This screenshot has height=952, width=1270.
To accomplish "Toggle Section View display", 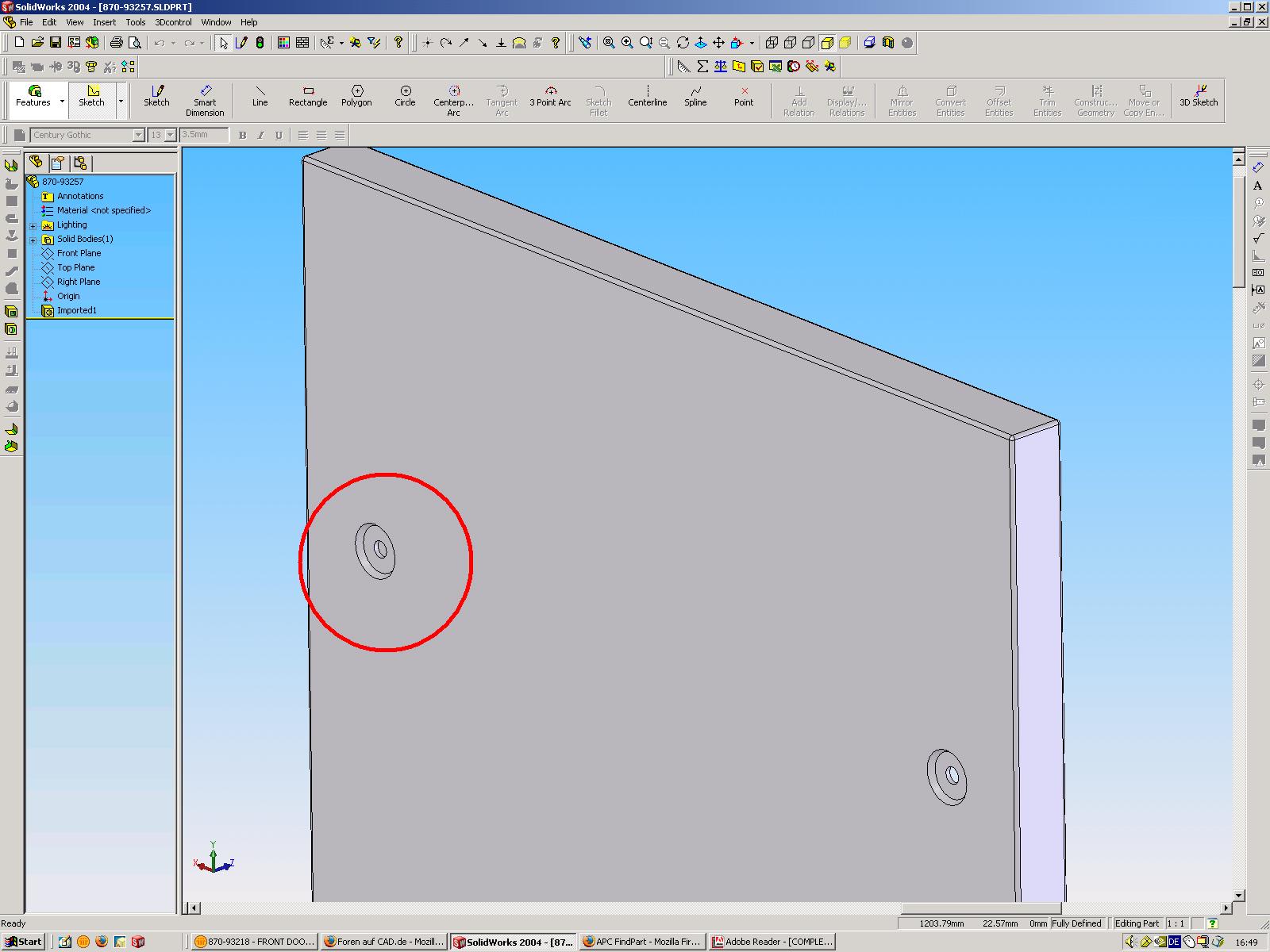I will point(888,43).
